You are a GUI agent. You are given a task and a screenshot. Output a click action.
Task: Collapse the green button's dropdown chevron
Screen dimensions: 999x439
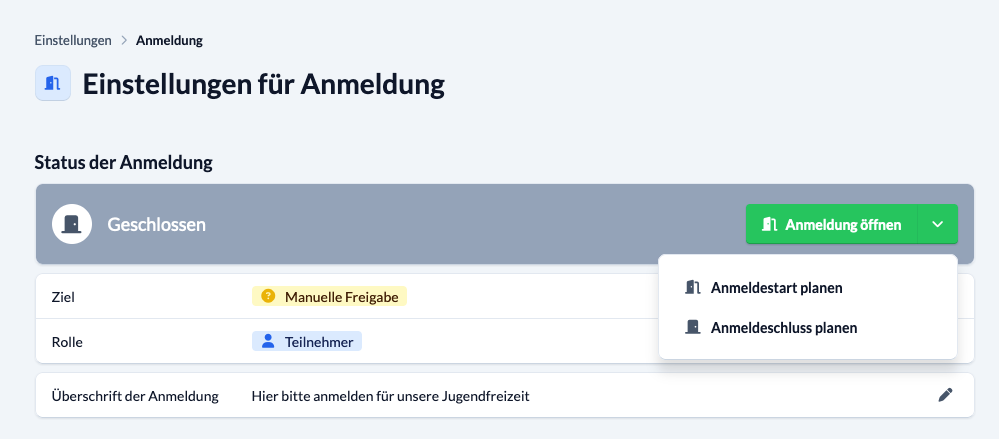pos(937,224)
